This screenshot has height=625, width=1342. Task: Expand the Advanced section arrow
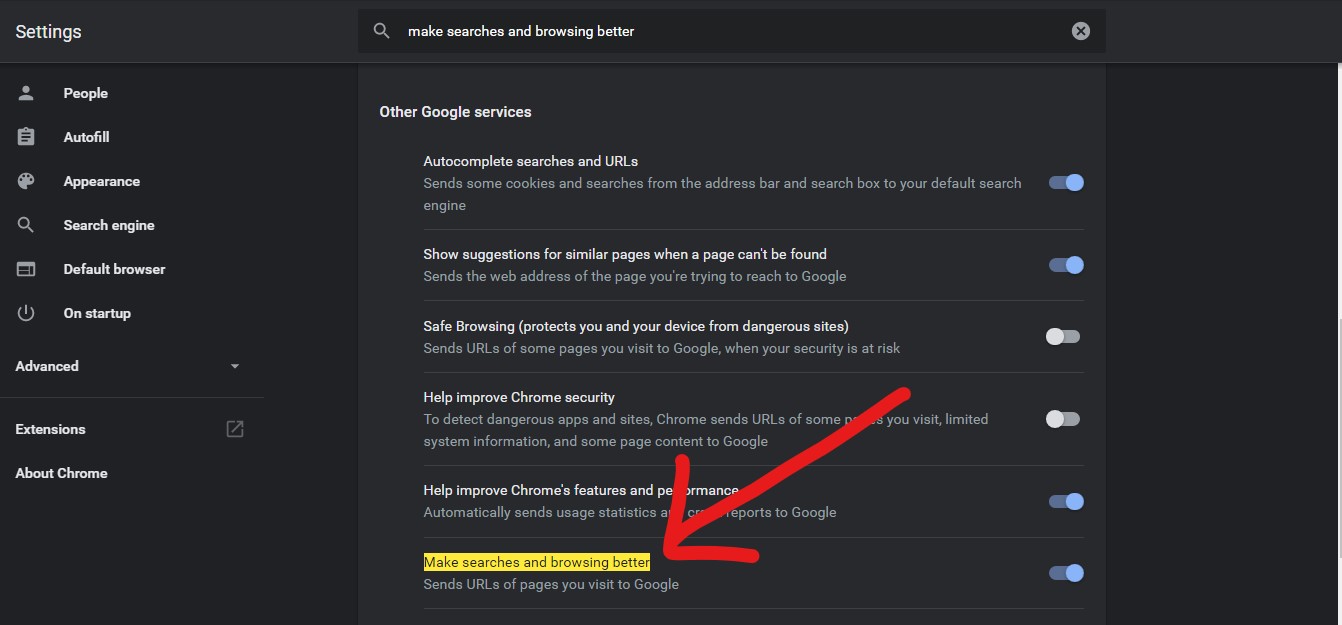235,366
